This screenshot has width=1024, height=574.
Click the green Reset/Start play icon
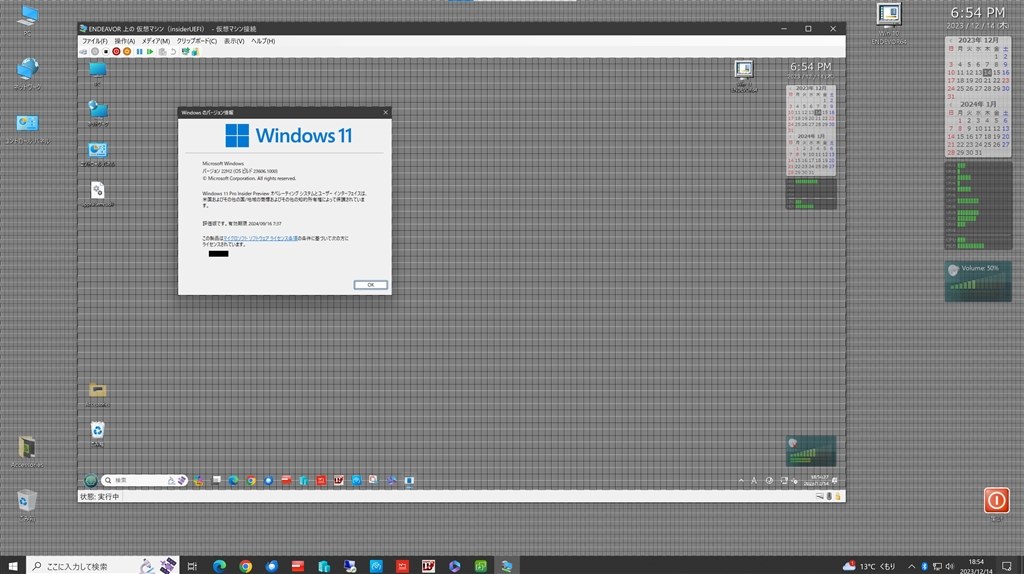coord(150,52)
